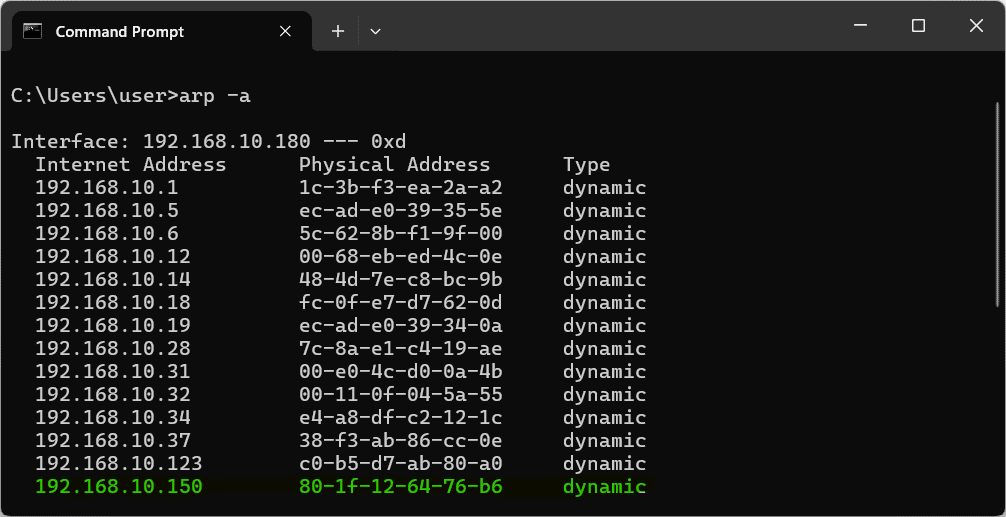Expand the new tab profile dropdown
Viewport: 1006px width, 517px height.
pos(375,31)
